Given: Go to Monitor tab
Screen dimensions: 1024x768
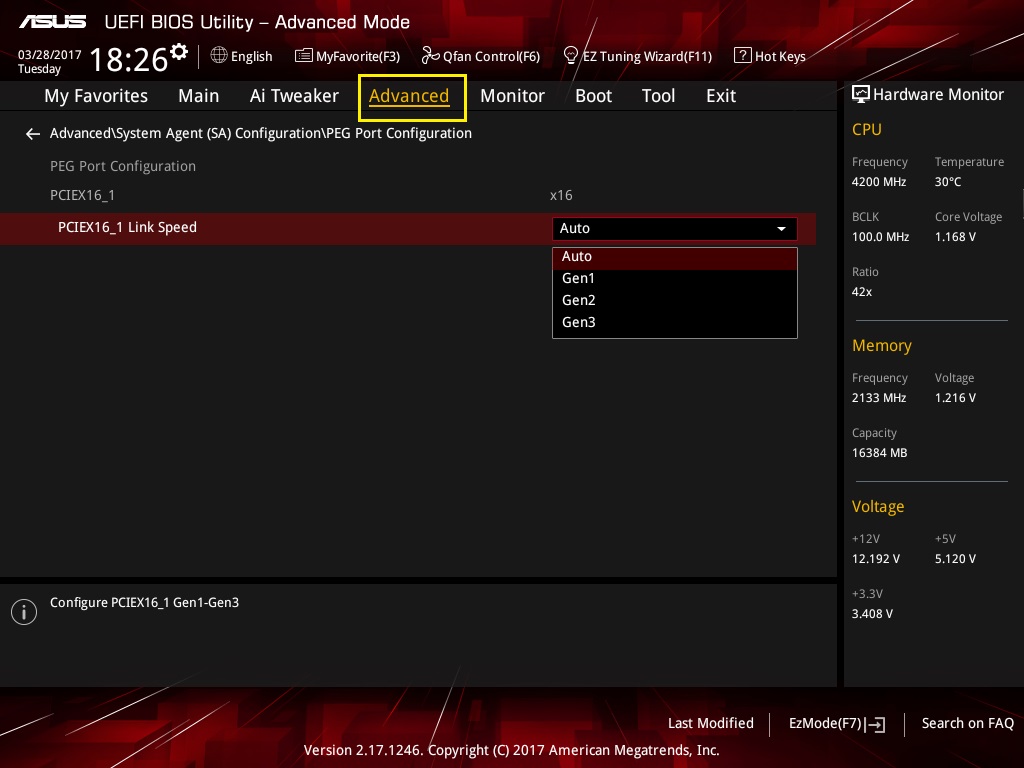Looking at the screenshot, I should click(x=512, y=96).
